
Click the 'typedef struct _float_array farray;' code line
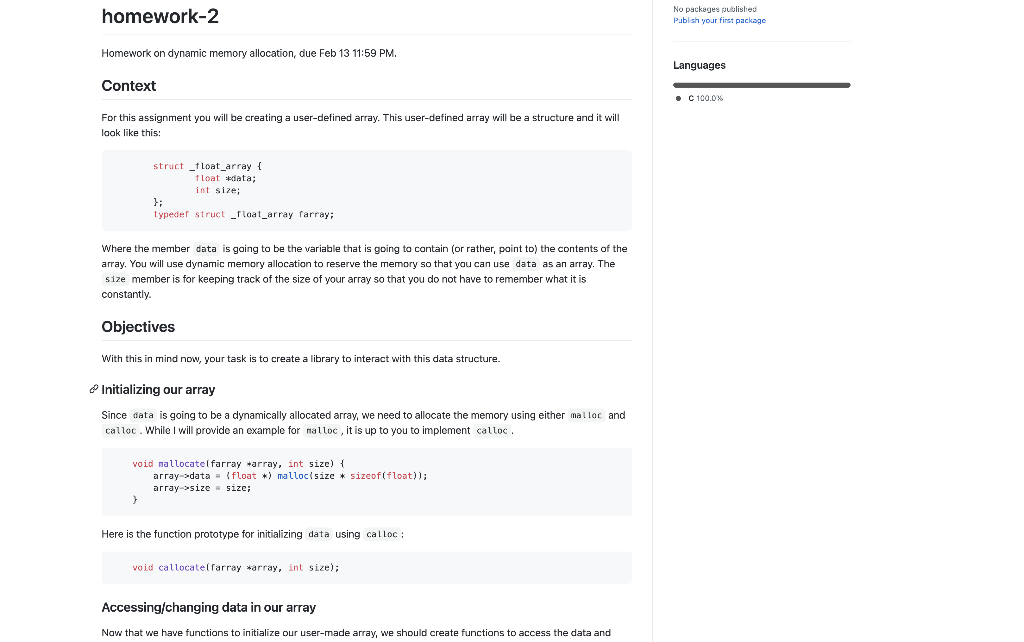244,214
